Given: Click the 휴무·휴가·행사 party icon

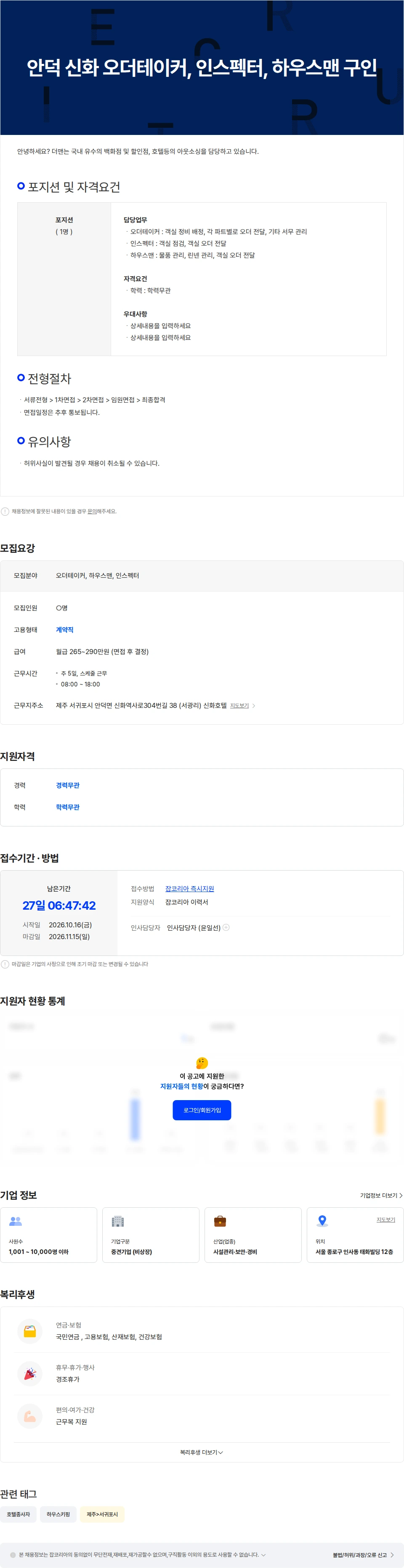Looking at the screenshot, I should click(30, 1373).
